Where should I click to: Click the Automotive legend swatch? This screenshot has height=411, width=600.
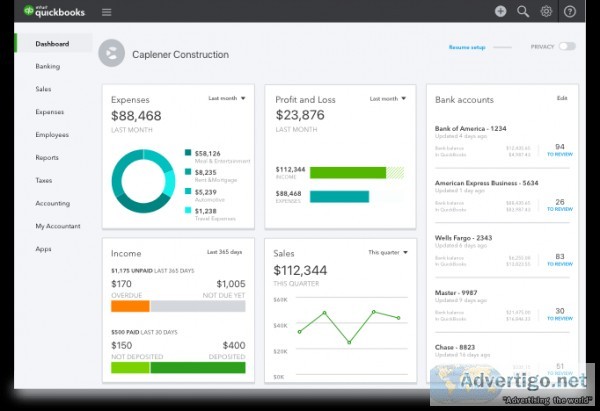click(188, 191)
